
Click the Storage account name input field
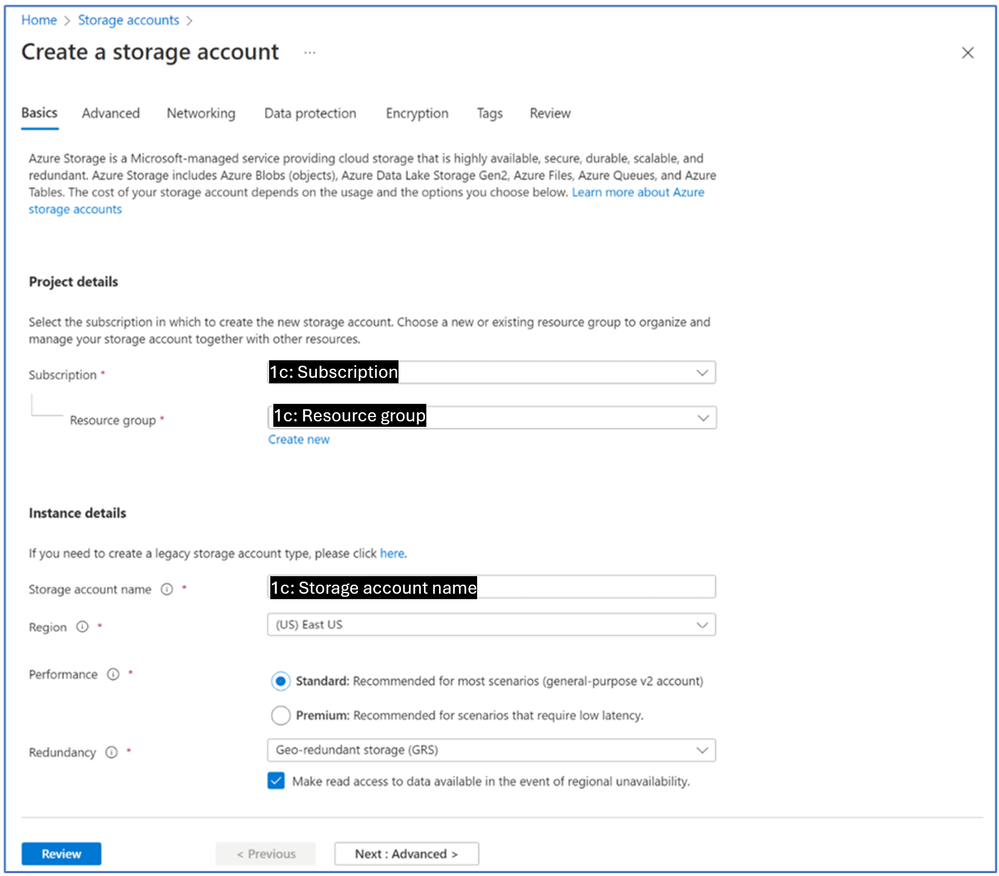coord(491,587)
